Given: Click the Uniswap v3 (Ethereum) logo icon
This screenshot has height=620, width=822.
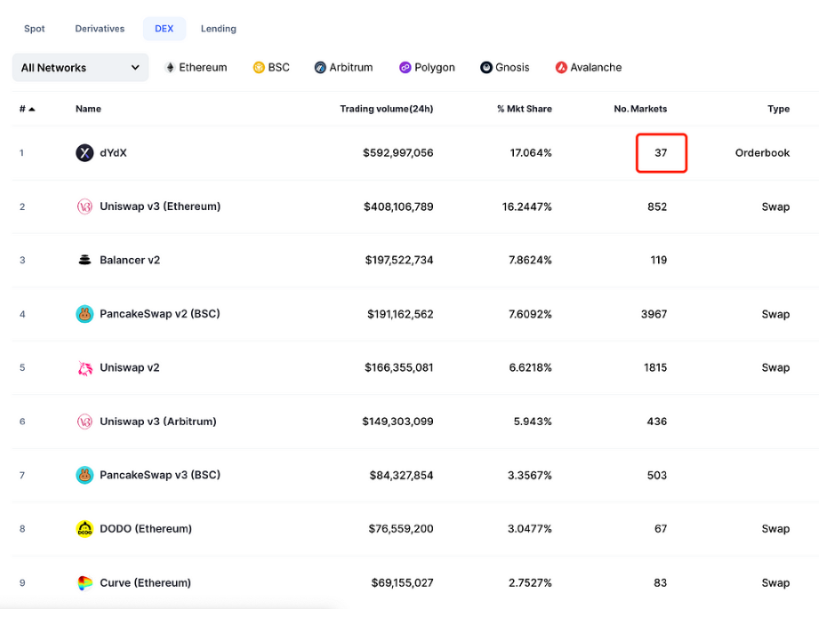Looking at the screenshot, I should click(84, 206).
